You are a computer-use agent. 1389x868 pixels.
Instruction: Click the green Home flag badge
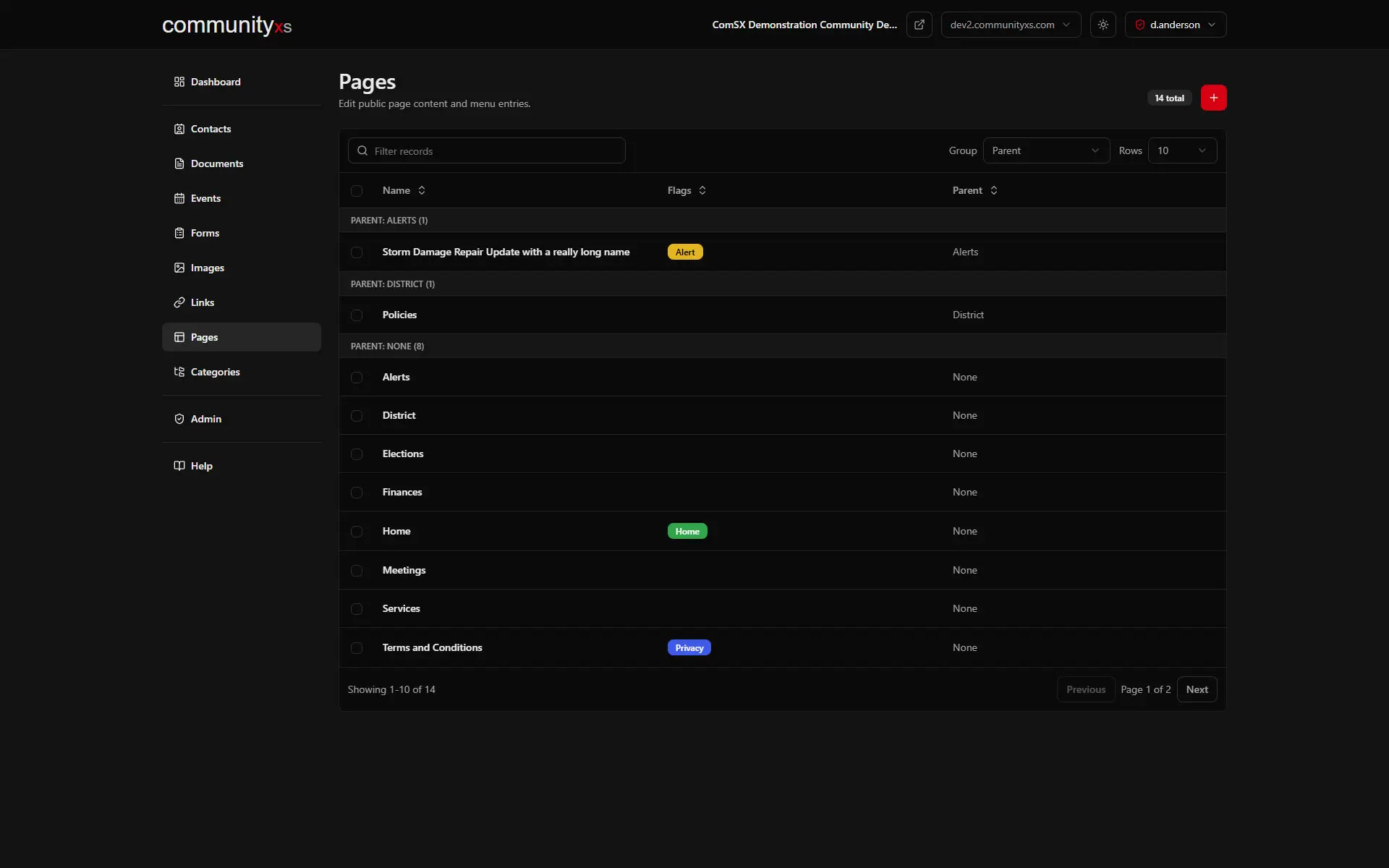[687, 531]
